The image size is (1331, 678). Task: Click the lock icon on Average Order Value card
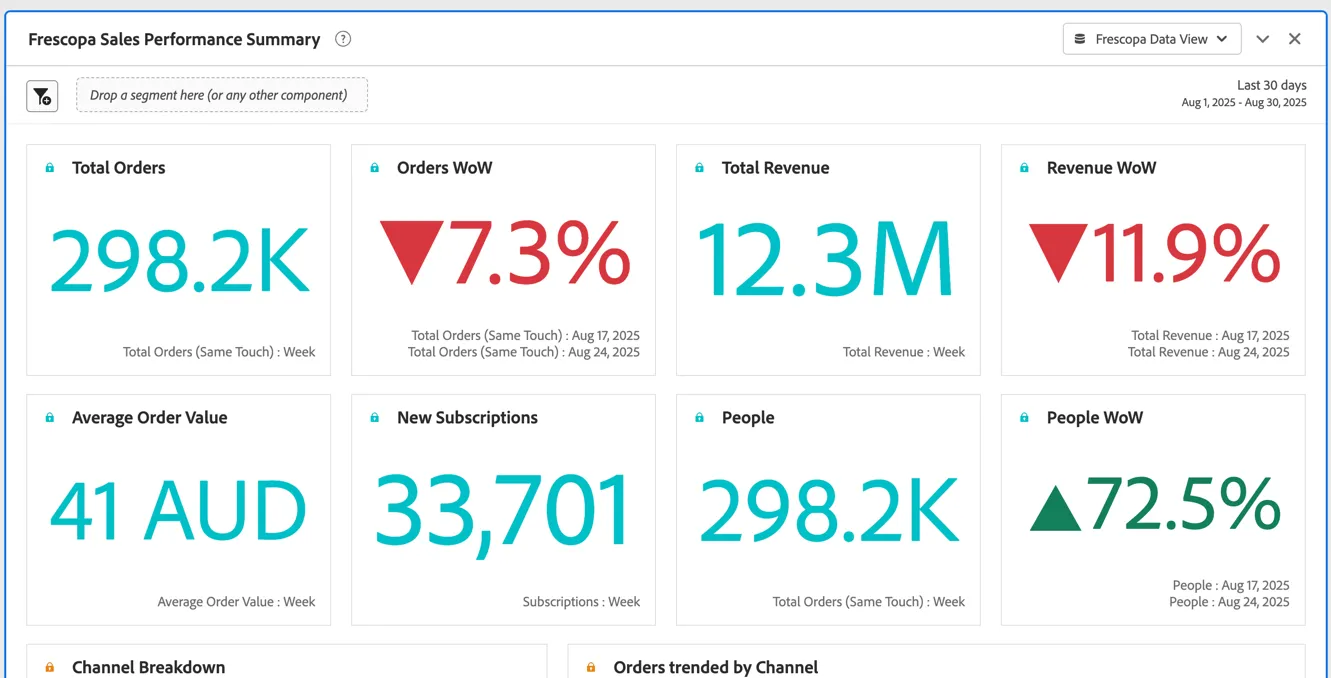pos(50,418)
